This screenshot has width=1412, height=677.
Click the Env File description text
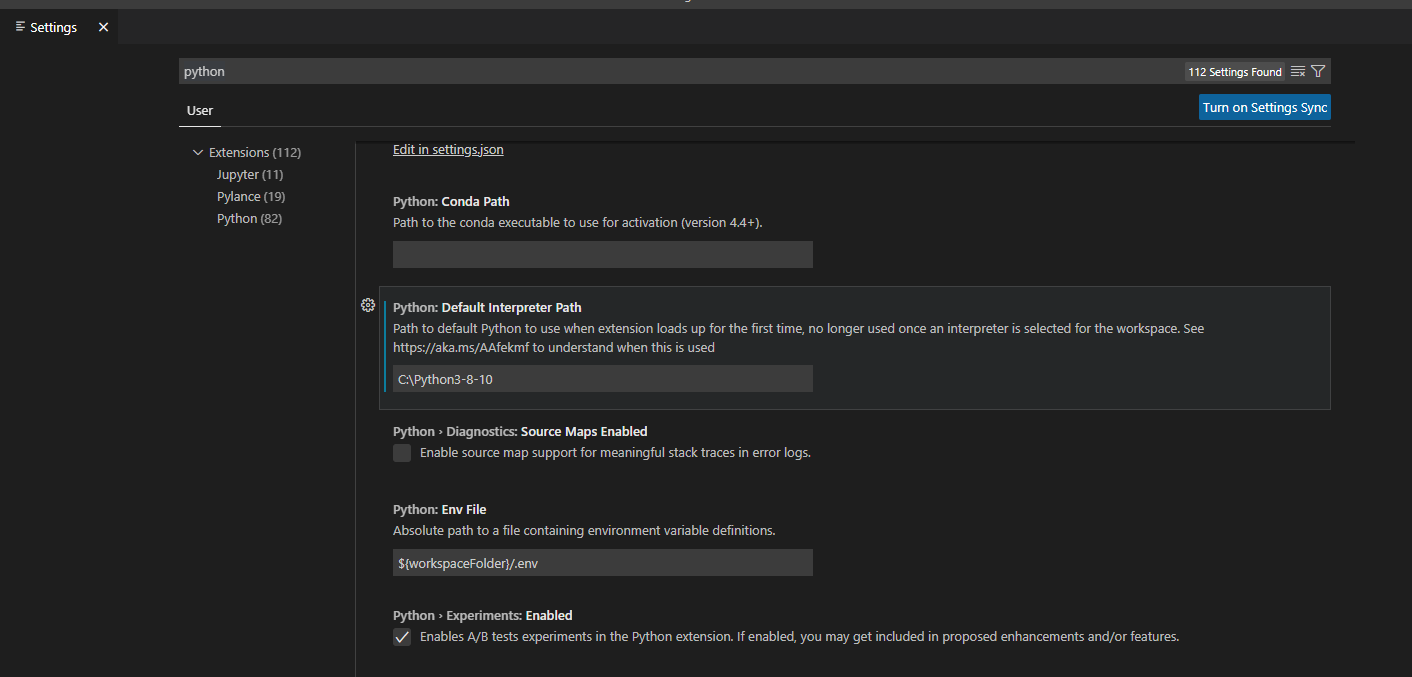584,530
